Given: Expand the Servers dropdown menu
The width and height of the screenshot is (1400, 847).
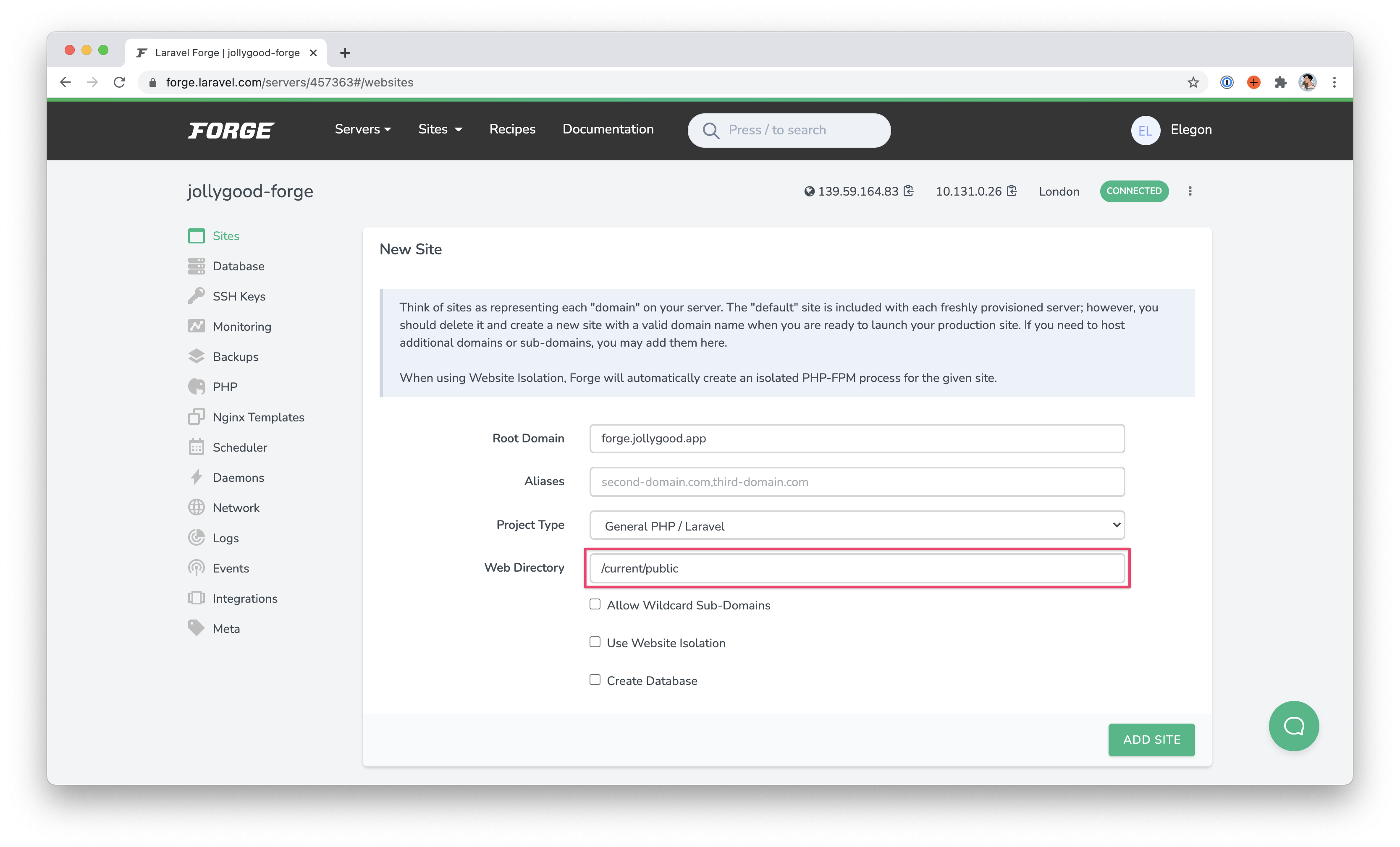Looking at the screenshot, I should pyautogui.click(x=362, y=130).
